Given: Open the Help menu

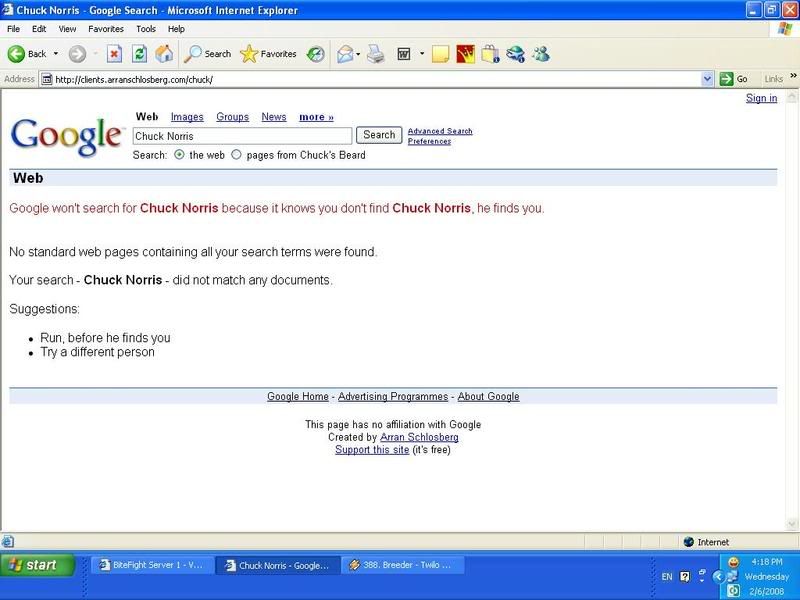Looking at the screenshot, I should point(176,29).
